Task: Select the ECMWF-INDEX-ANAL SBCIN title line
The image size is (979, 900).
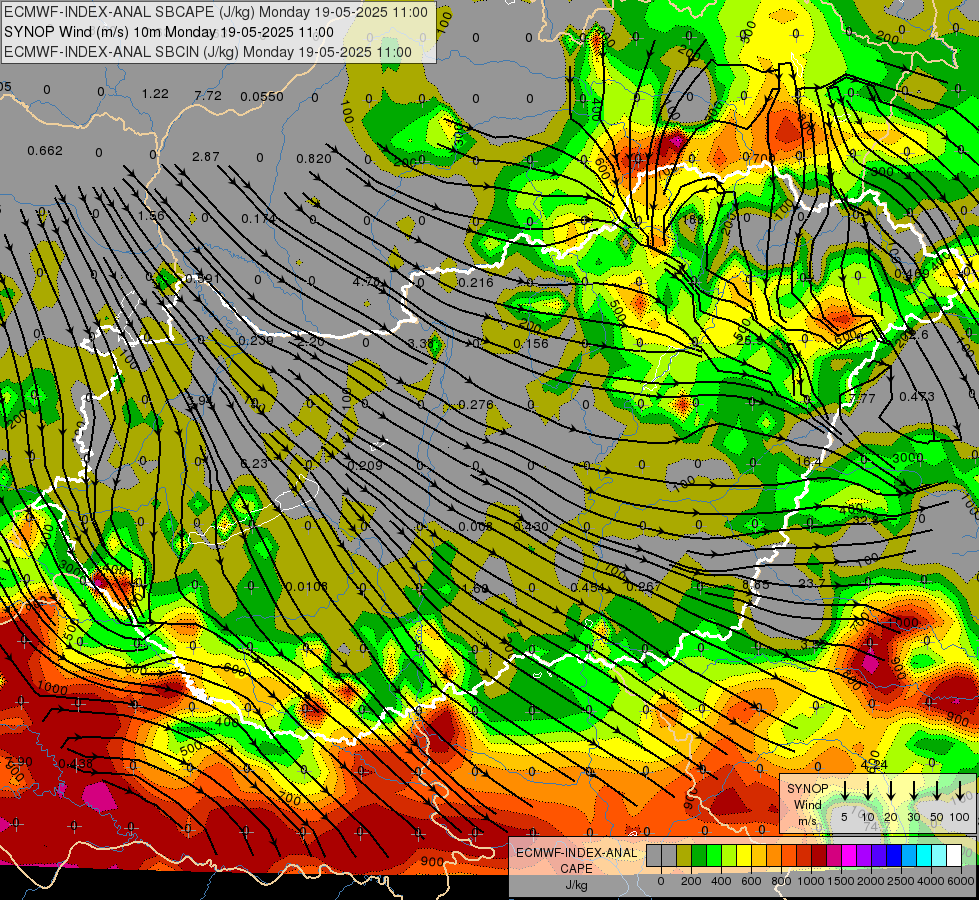Action: coord(208,52)
